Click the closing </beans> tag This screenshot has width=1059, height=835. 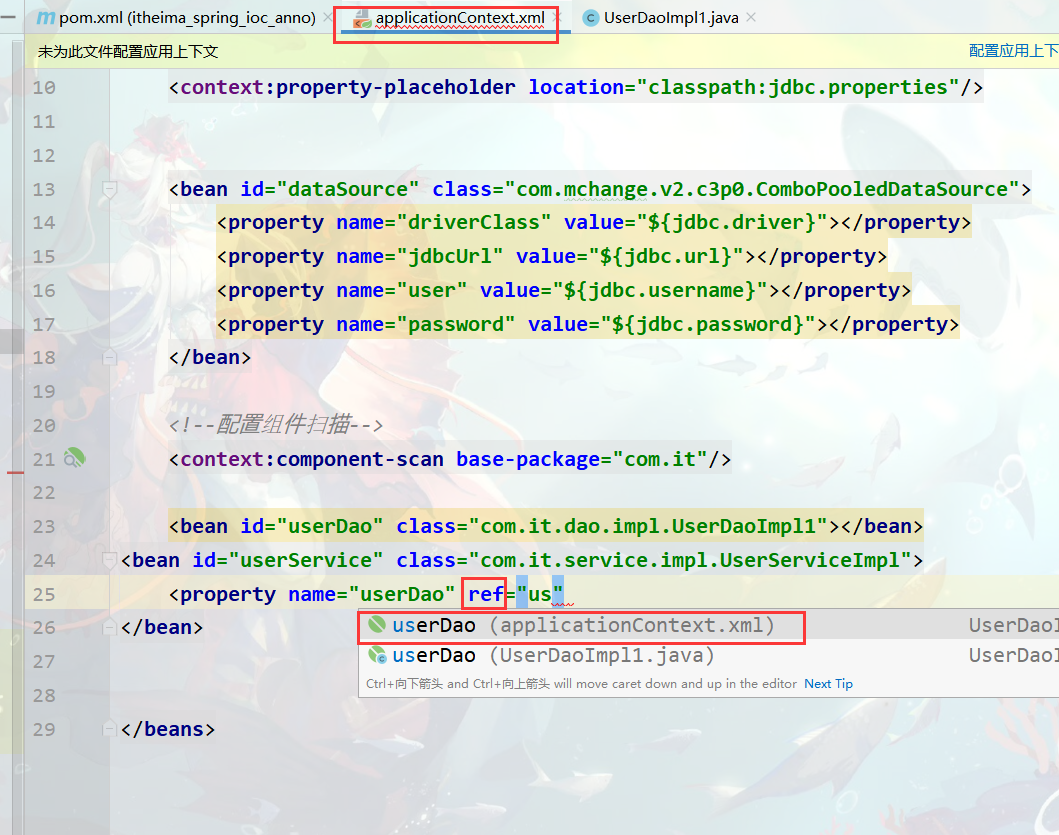(x=168, y=729)
